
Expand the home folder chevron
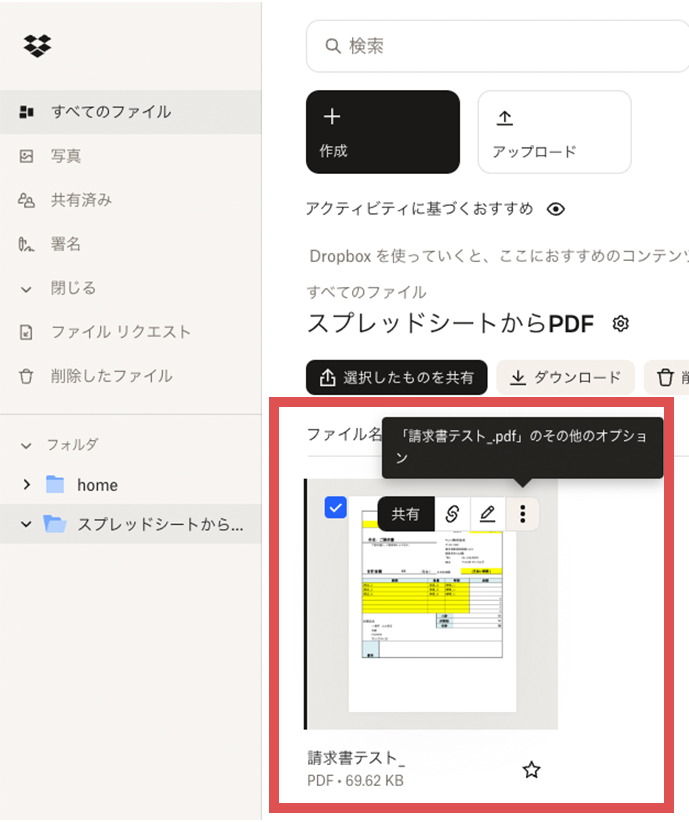[26, 484]
